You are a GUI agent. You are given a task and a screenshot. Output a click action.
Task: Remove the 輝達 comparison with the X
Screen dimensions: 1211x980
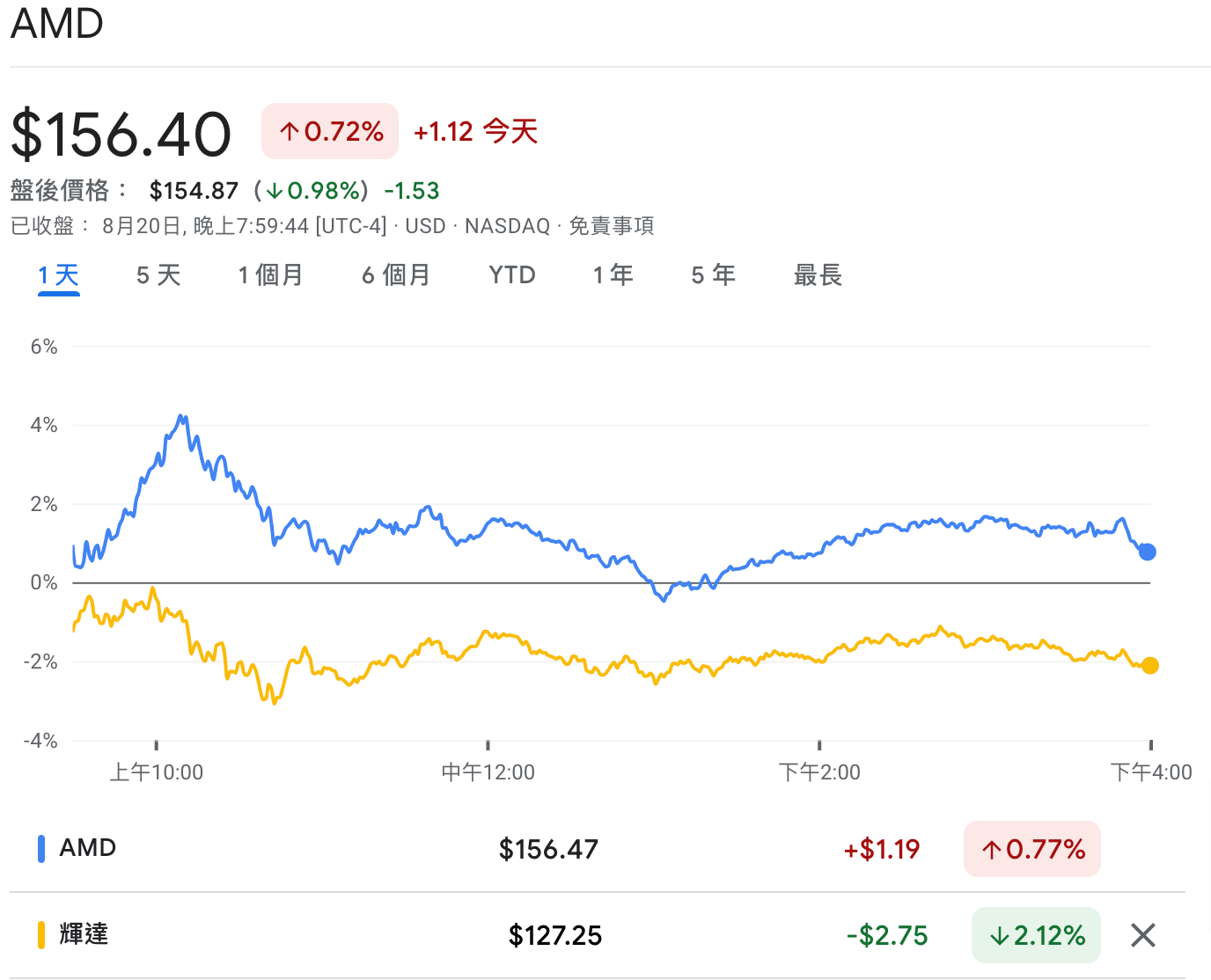pos(1142,935)
